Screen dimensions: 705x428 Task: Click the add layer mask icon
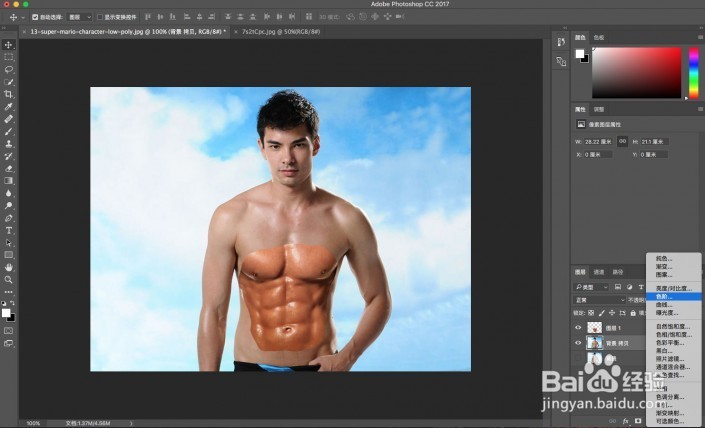click(x=638, y=421)
